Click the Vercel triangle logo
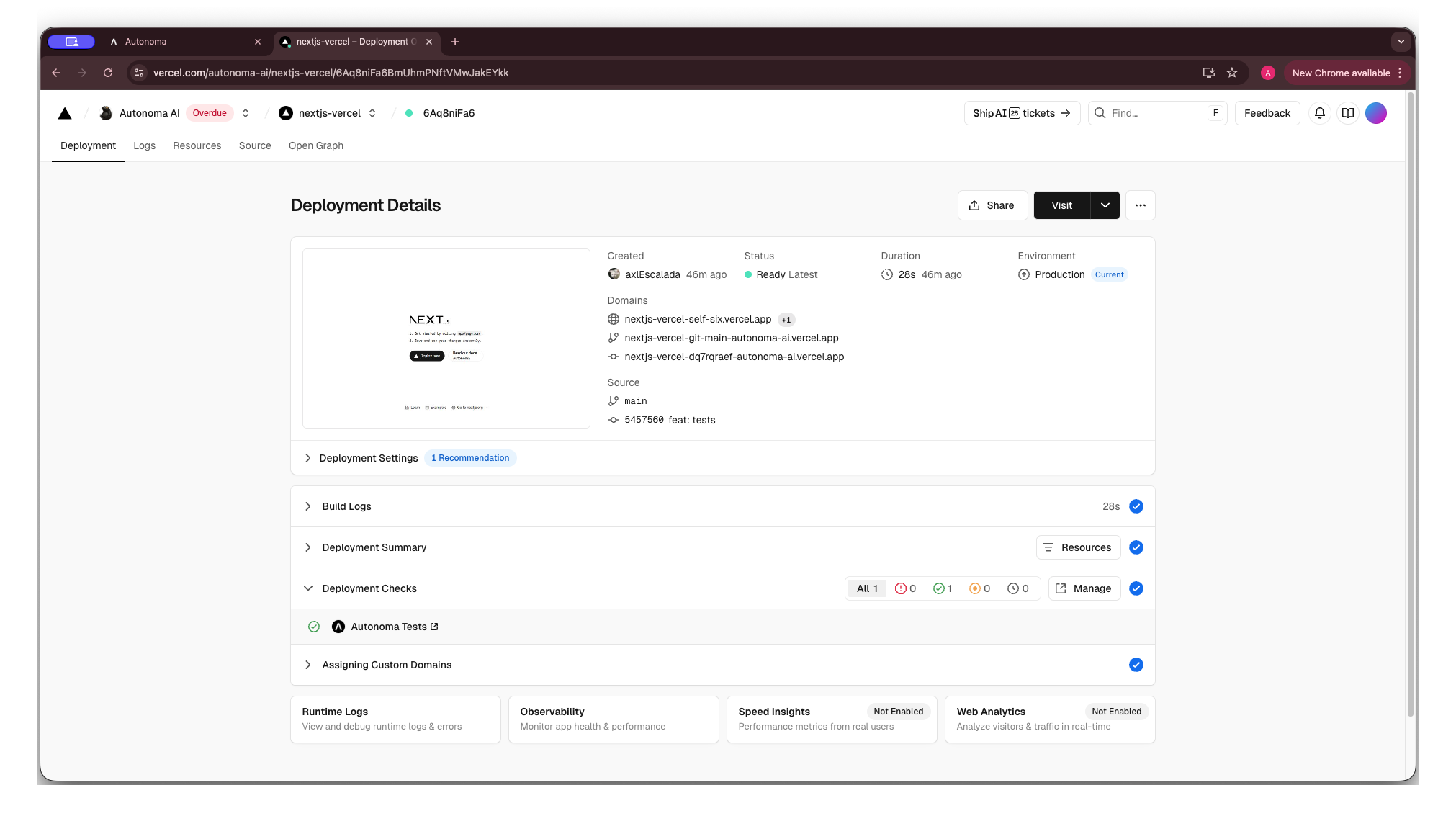The width and height of the screenshot is (1456, 834). tap(65, 113)
